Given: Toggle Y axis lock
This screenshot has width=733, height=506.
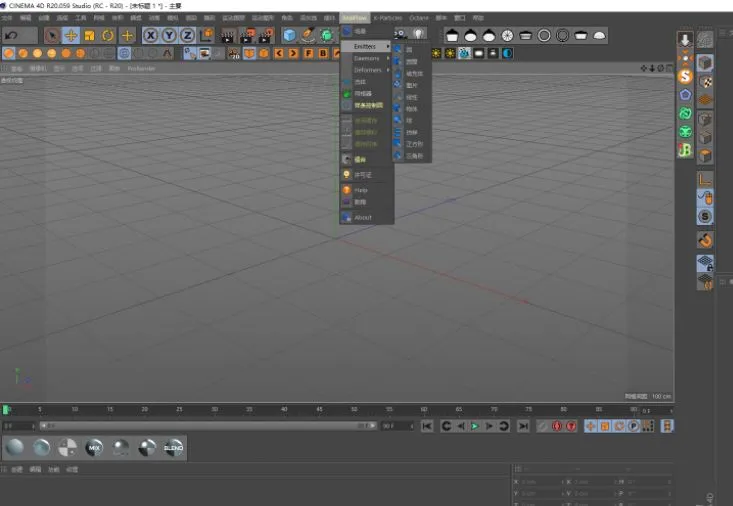Looking at the screenshot, I should pyautogui.click(x=169, y=36).
